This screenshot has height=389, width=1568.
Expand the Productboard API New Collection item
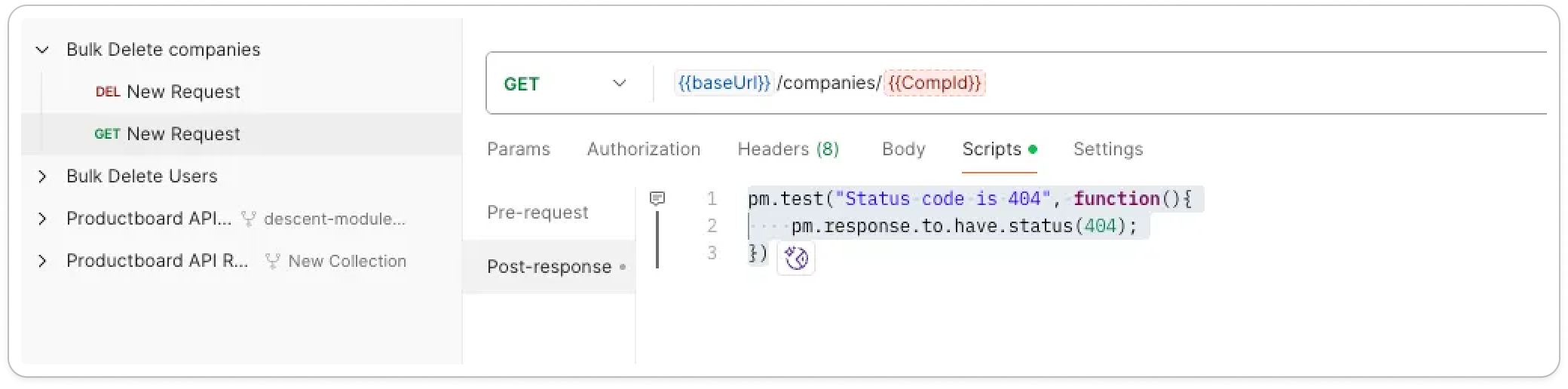point(43,261)
